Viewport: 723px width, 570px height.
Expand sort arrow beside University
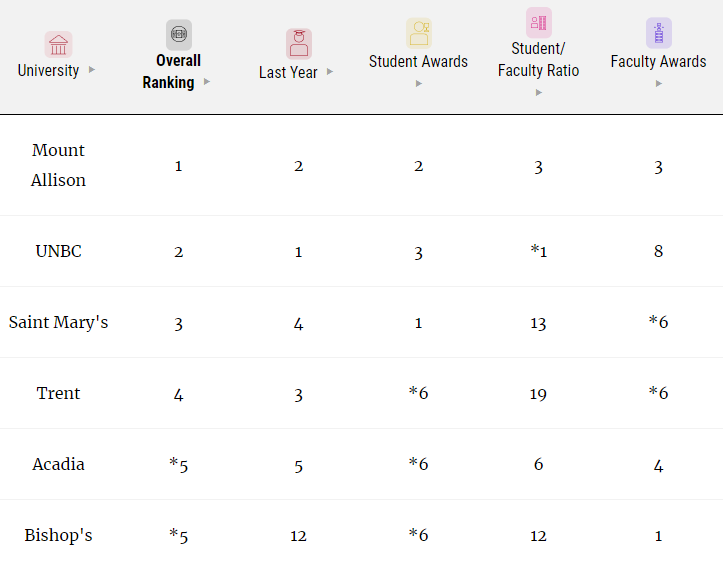click(x=92, y=70)
